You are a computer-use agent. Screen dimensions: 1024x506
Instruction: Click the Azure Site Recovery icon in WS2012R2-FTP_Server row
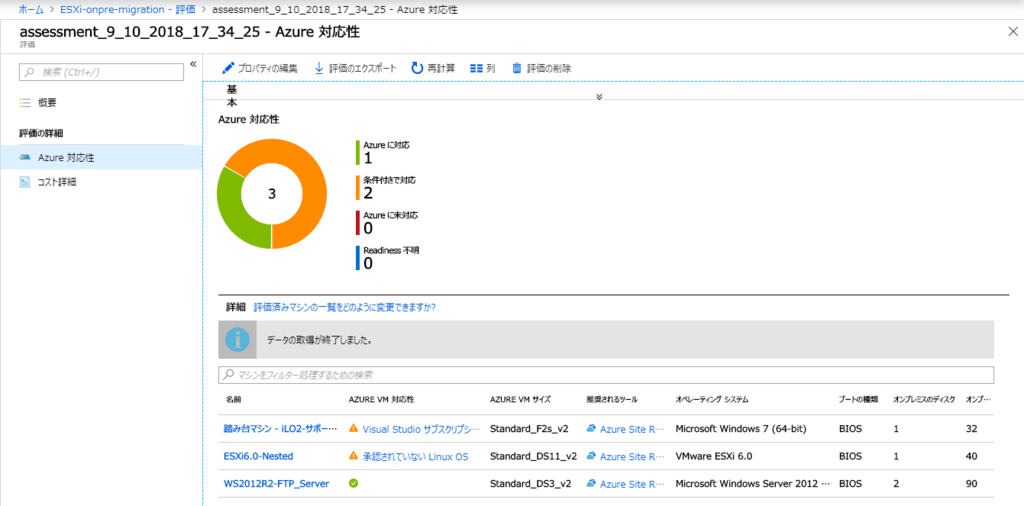tap(592, 483)
